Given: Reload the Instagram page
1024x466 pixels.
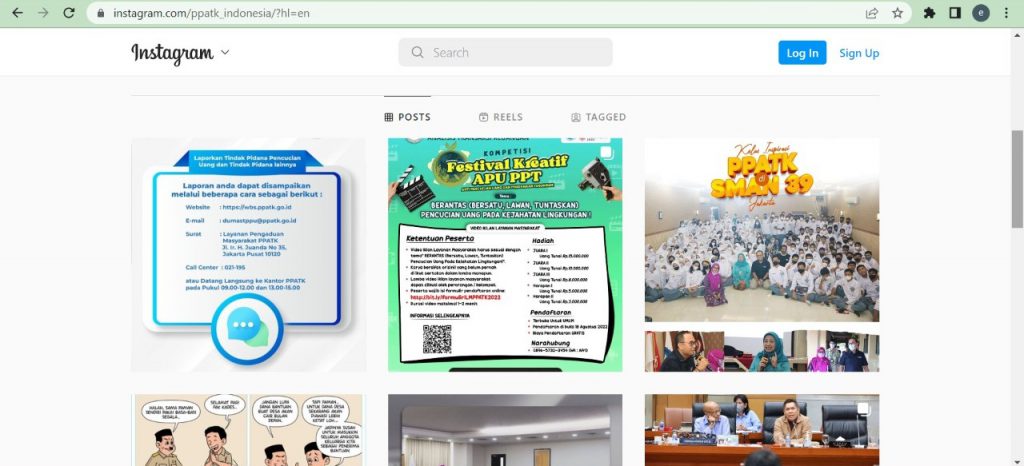Looking at the screenshot, I should (69, 13).
